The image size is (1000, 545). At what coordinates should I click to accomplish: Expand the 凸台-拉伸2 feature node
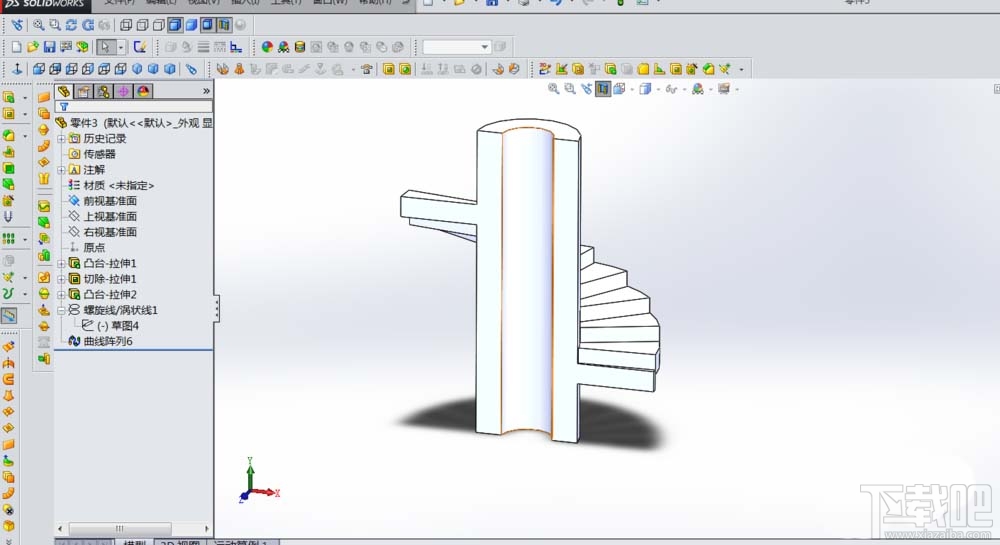point(61,294)
